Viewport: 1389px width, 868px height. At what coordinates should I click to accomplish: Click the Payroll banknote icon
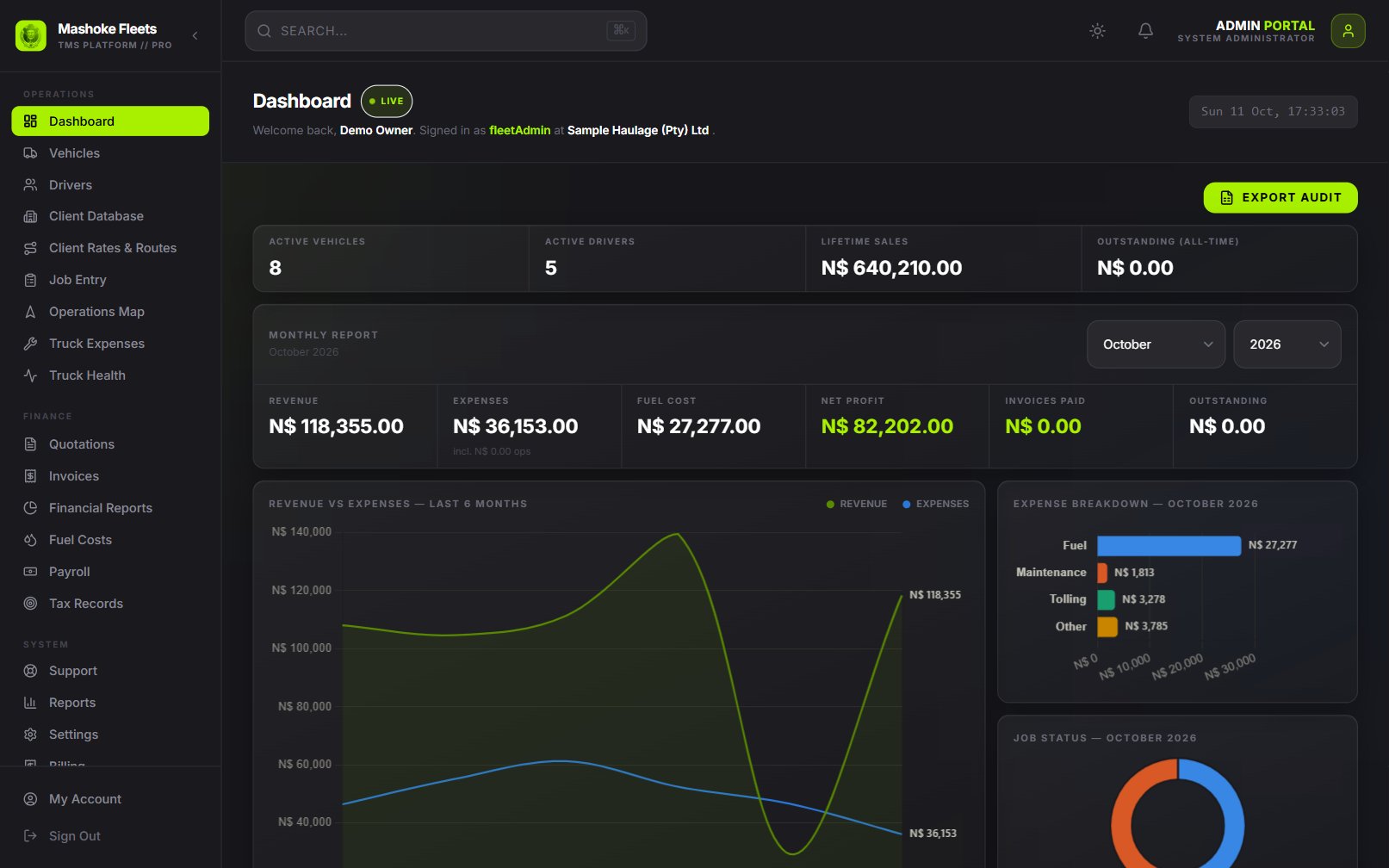point(30,572)
